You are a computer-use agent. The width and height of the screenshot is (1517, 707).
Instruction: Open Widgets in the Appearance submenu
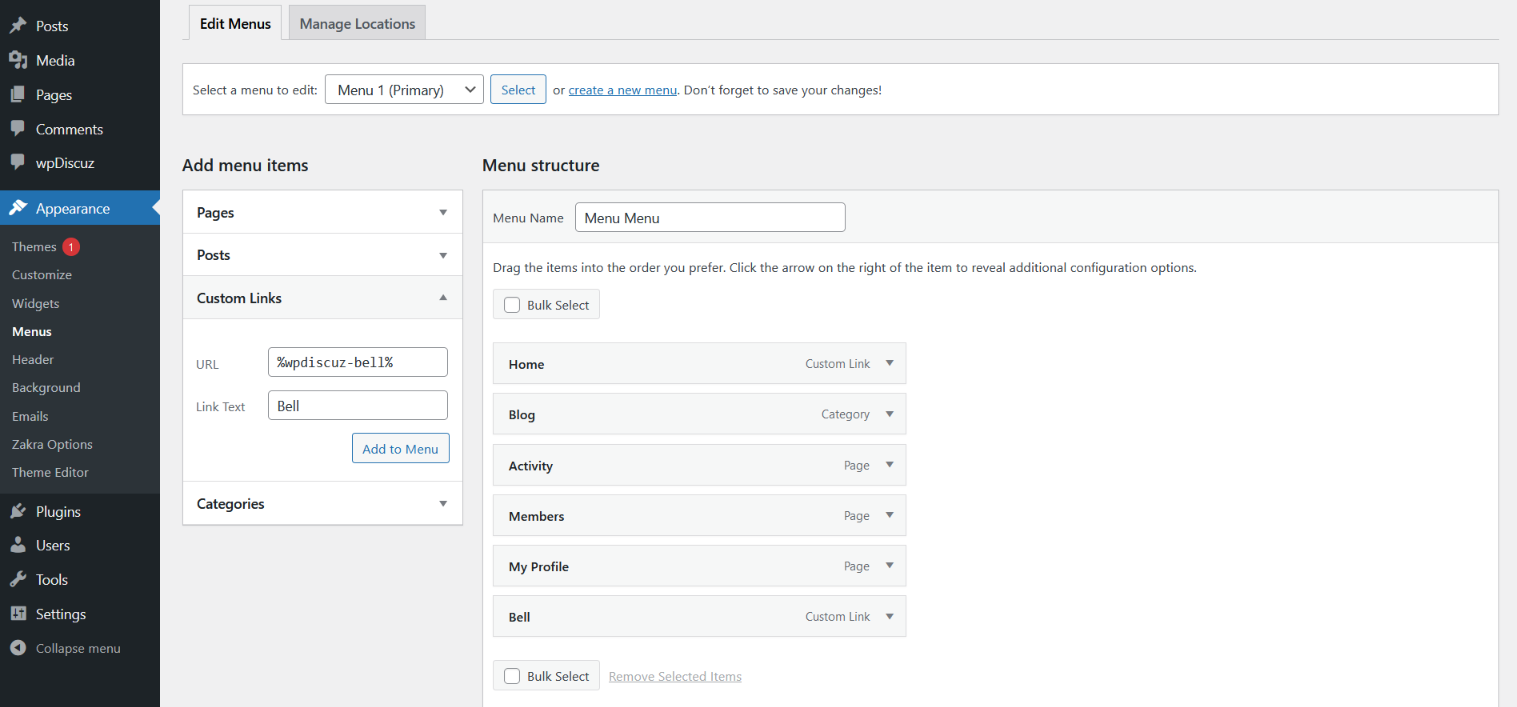click(36, 303)
